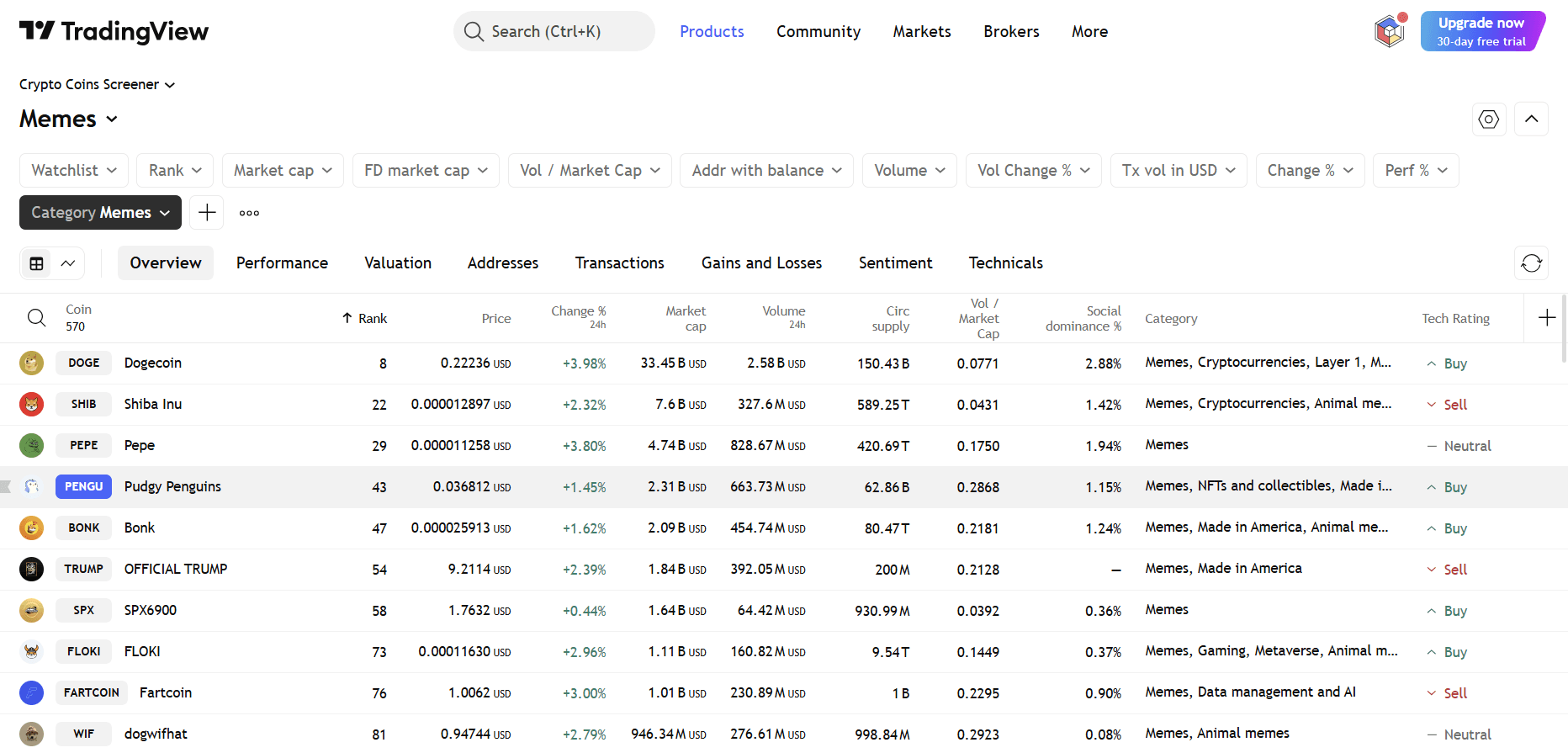Viewport: 1568px width, 753px height.
Task: Open screener settings hexagon icon
Action: tap(1489, 119)
